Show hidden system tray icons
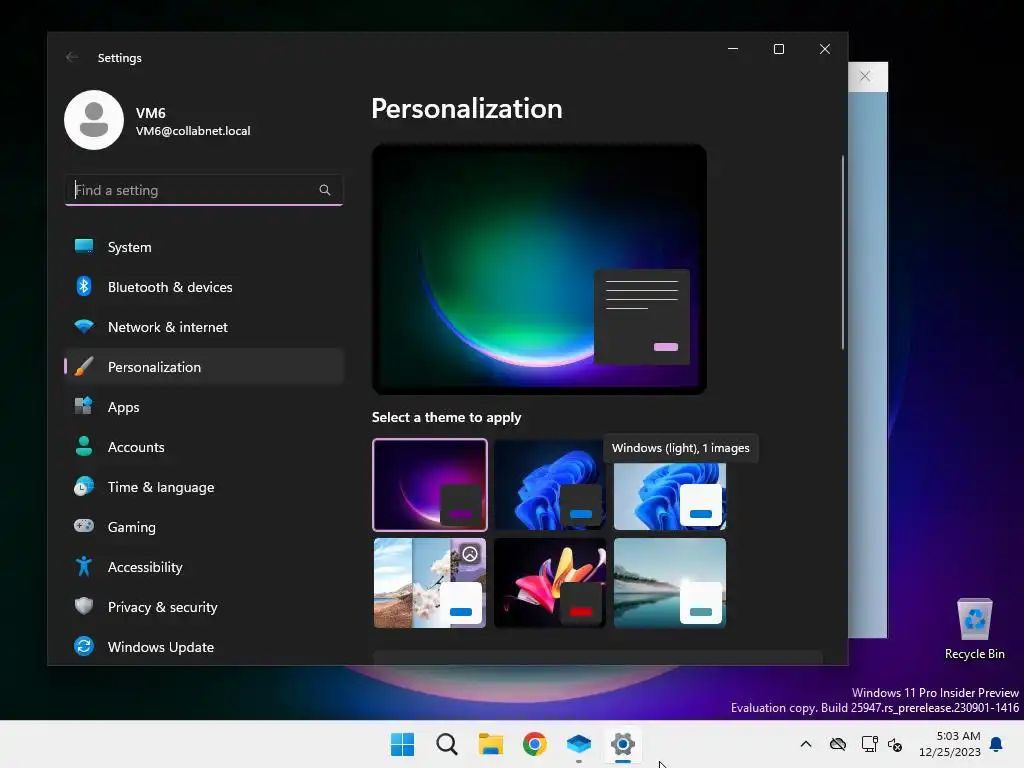Screen dimensions: 1024x768 click(x=806, y=744)
